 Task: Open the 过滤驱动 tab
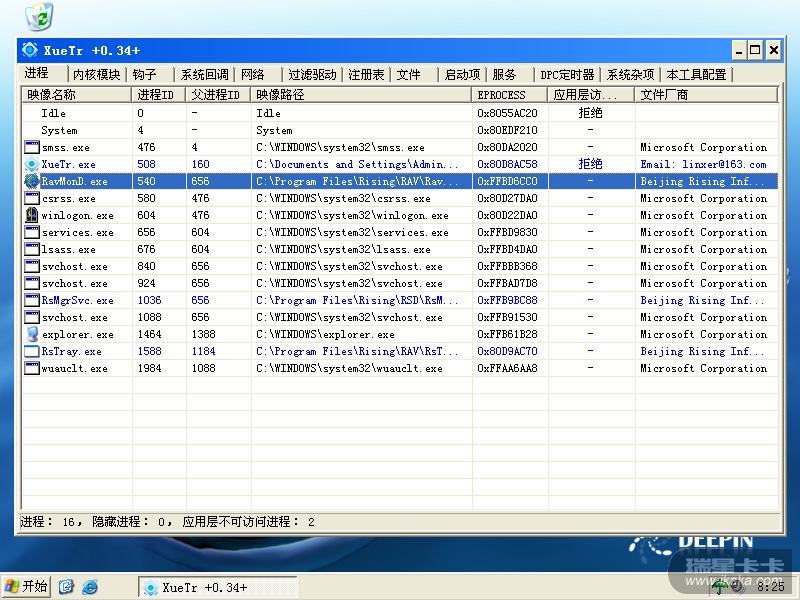pos(312,74)
